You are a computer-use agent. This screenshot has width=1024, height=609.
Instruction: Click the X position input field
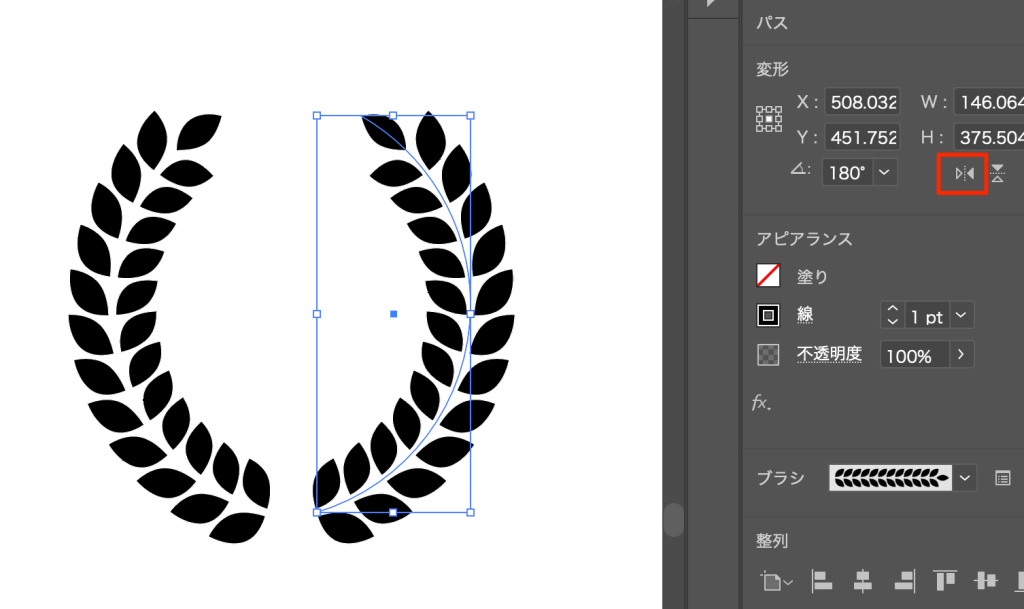[x=860, y=102]
